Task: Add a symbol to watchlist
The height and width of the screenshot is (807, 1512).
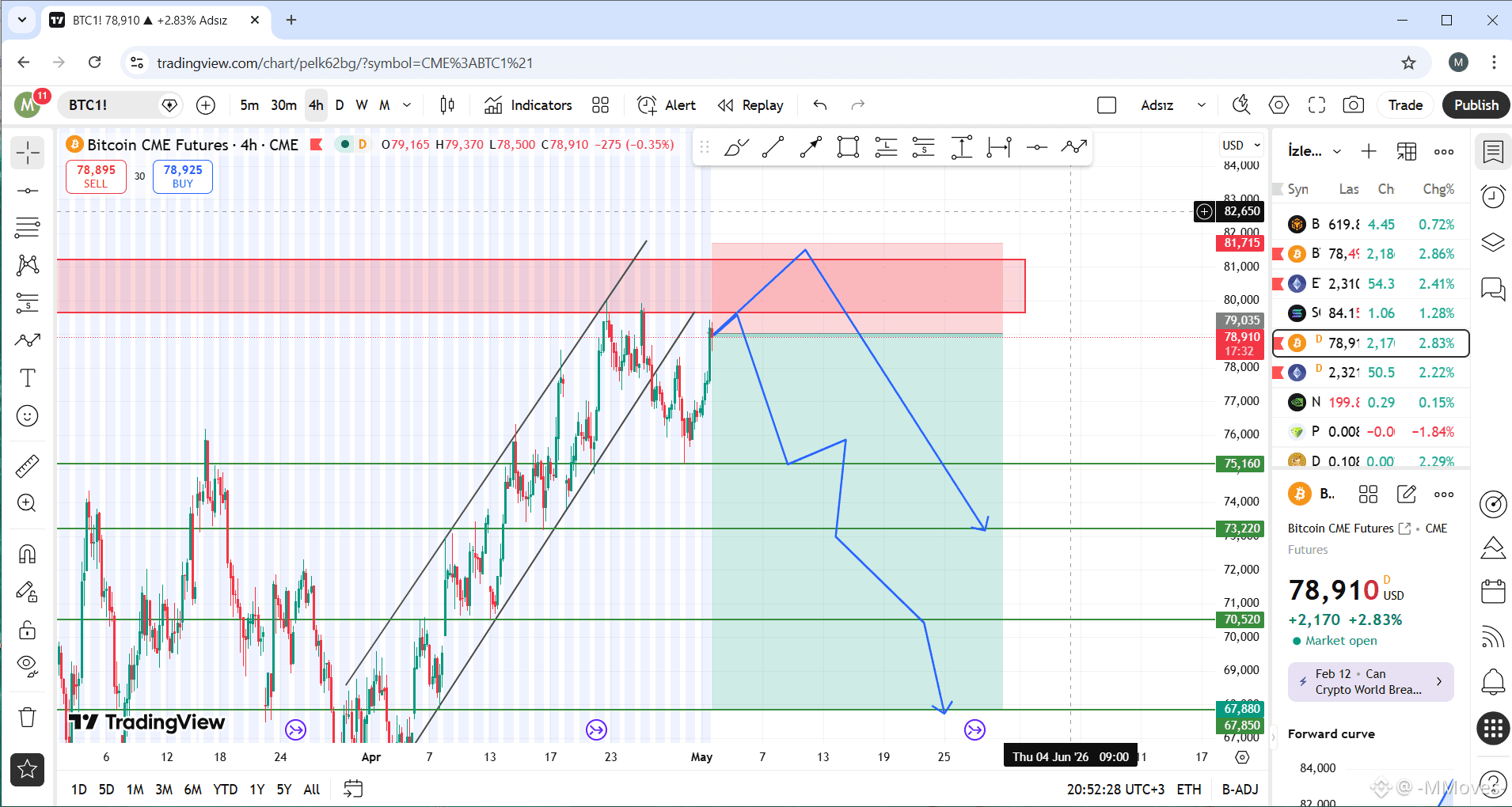Action: [x=1369, y=151]
